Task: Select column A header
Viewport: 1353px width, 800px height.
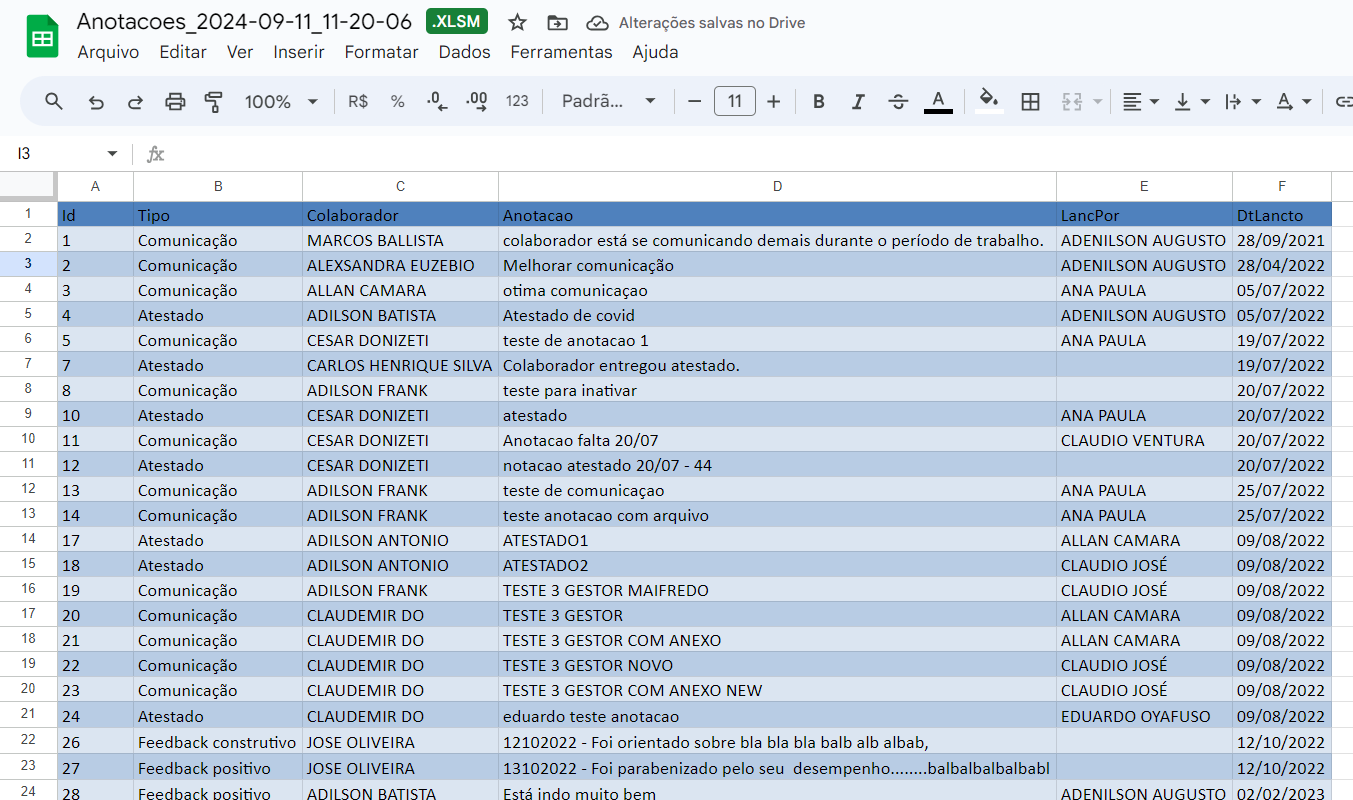Action: click(95, 186)
